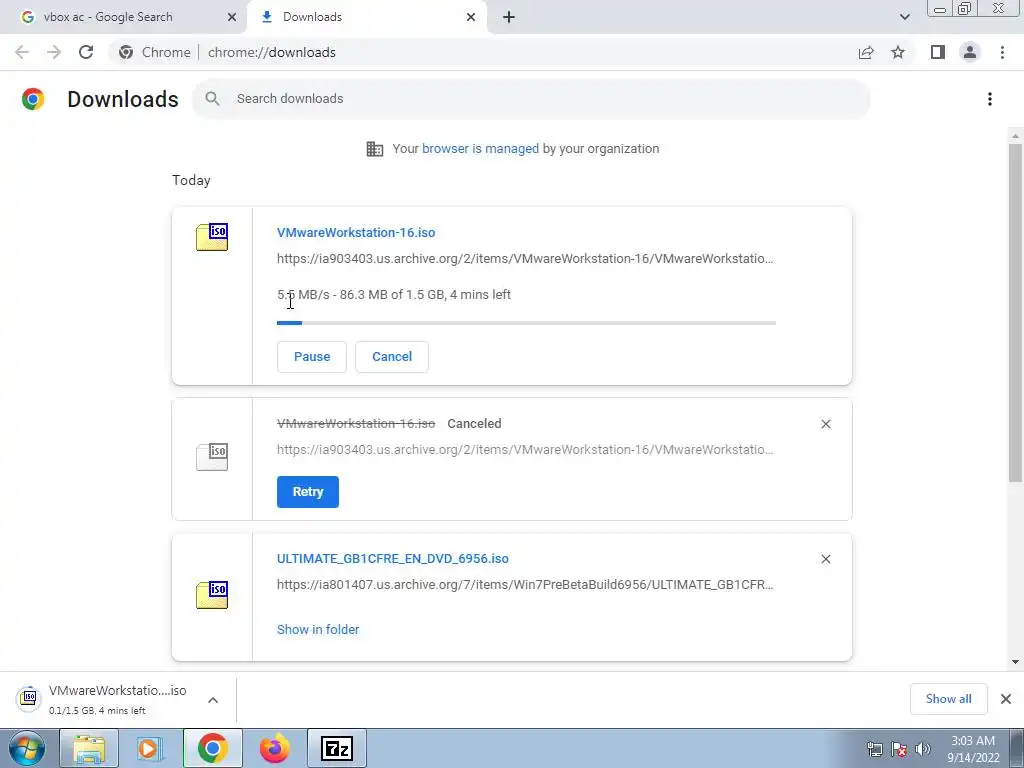Select the Downloads tab
The height and width of the screenshot is (768, 1024).
tap(366, 17)
